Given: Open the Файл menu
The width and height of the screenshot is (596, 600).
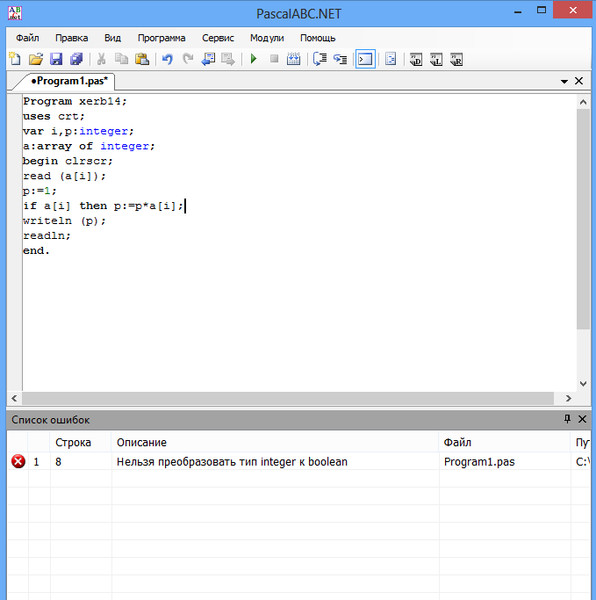Looking at the screenshot, I should [x=27, y=38].
